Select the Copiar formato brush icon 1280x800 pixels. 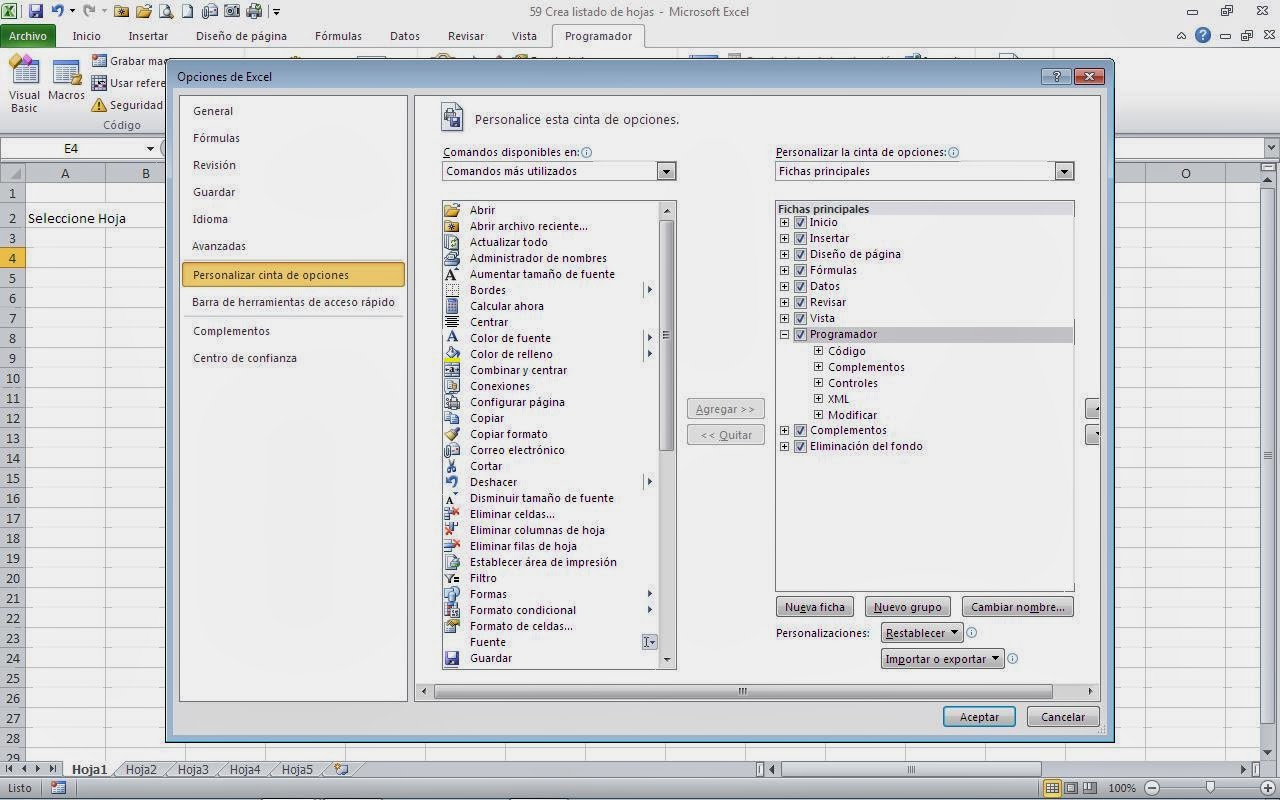(x=452, y=434)
